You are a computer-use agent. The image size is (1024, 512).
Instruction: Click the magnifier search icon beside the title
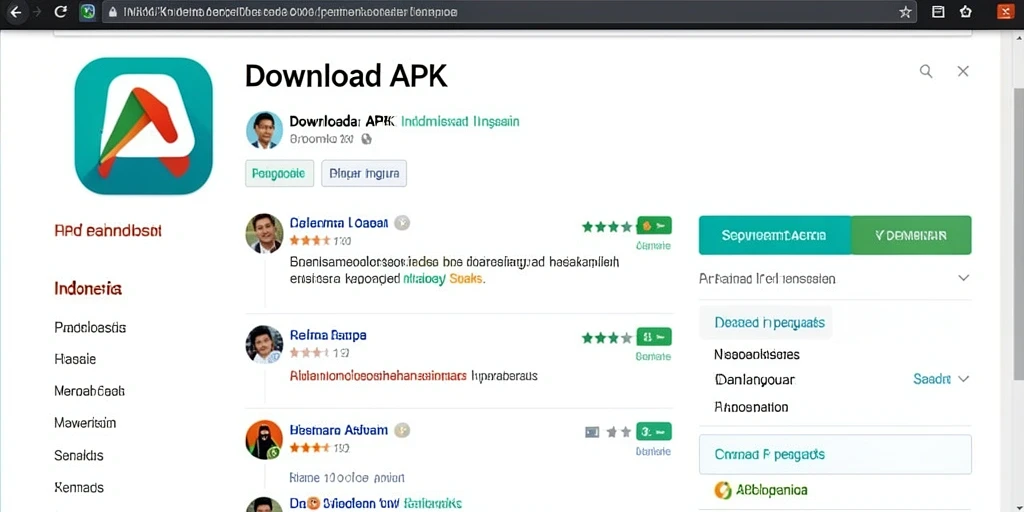(x=926, y=71)
